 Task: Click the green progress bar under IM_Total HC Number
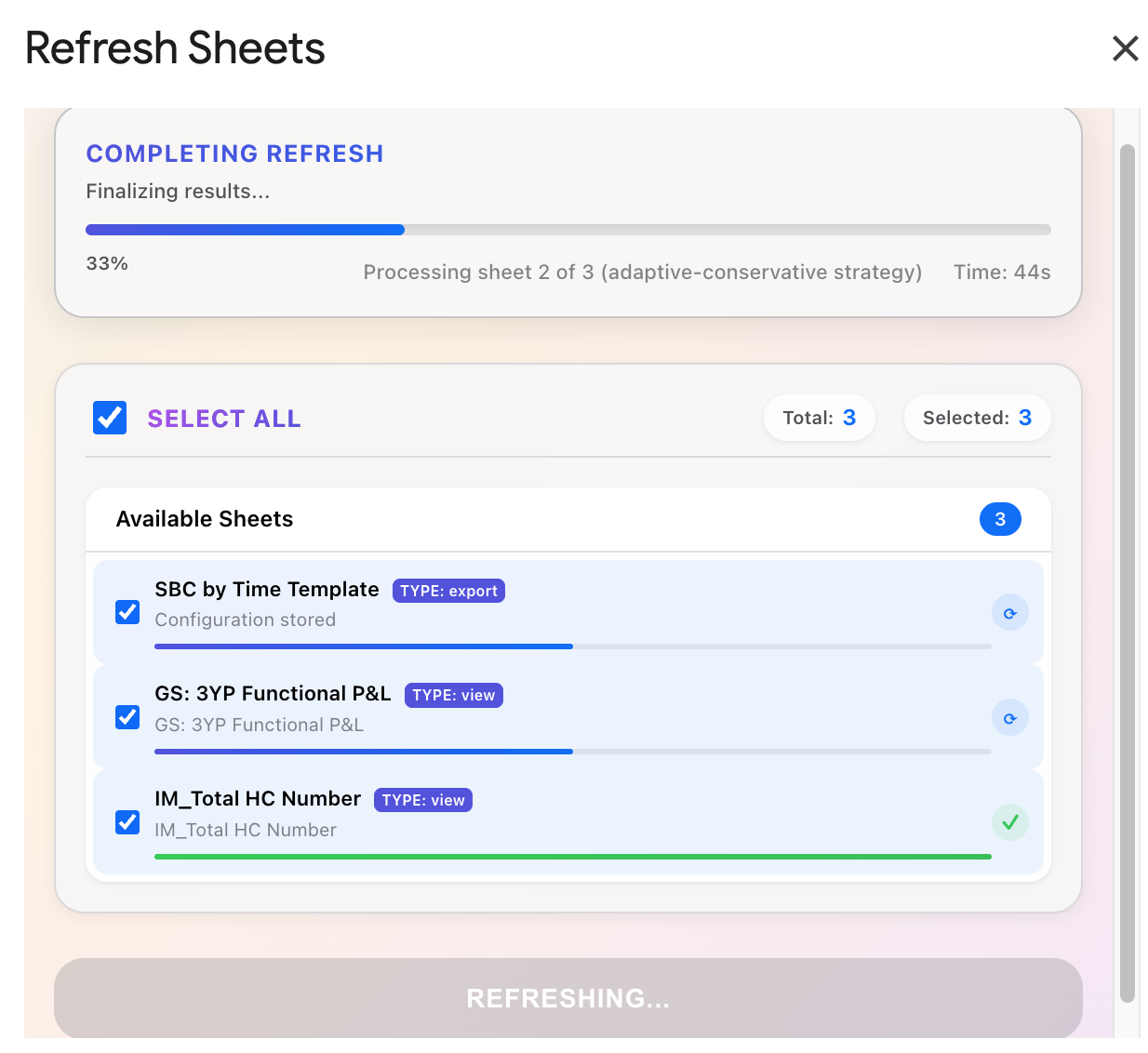tap(573, 856)
